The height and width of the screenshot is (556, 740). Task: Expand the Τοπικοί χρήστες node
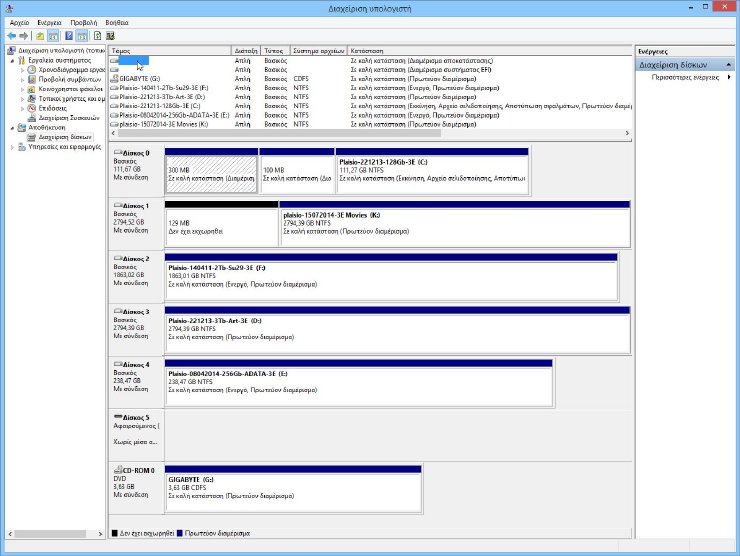(22, 99)
